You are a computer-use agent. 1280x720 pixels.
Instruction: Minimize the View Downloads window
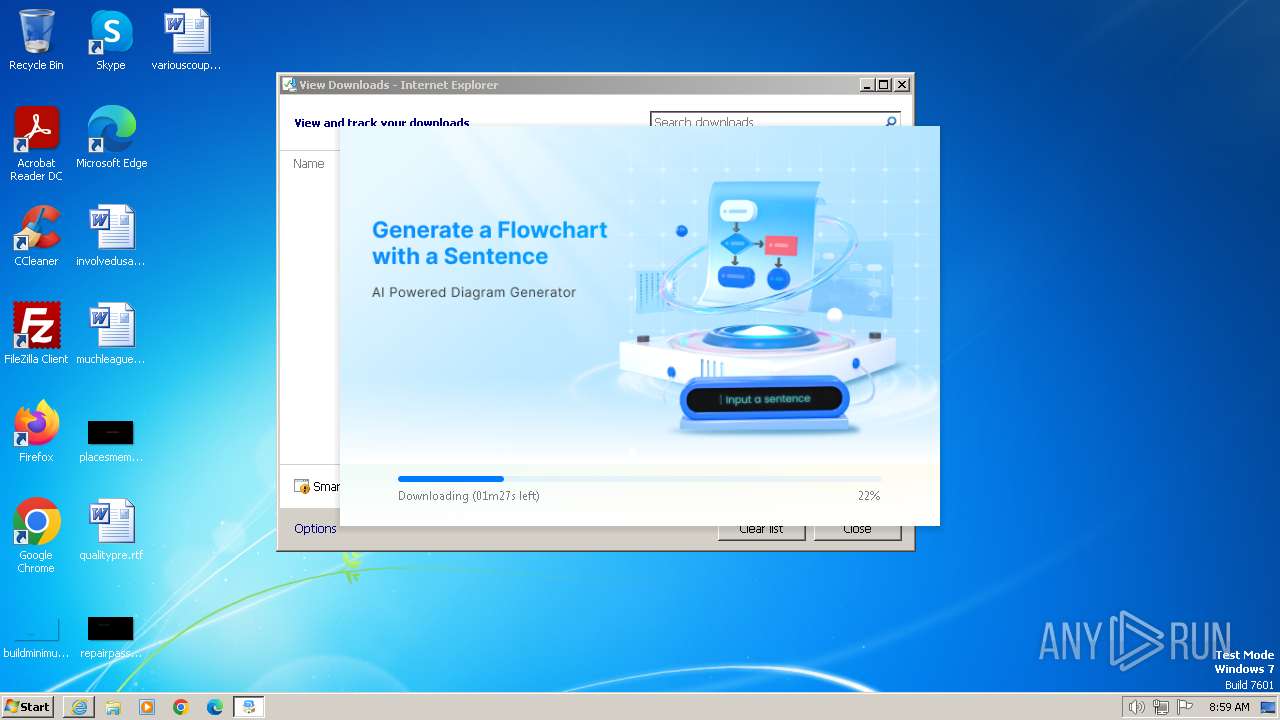pos(867,85)
